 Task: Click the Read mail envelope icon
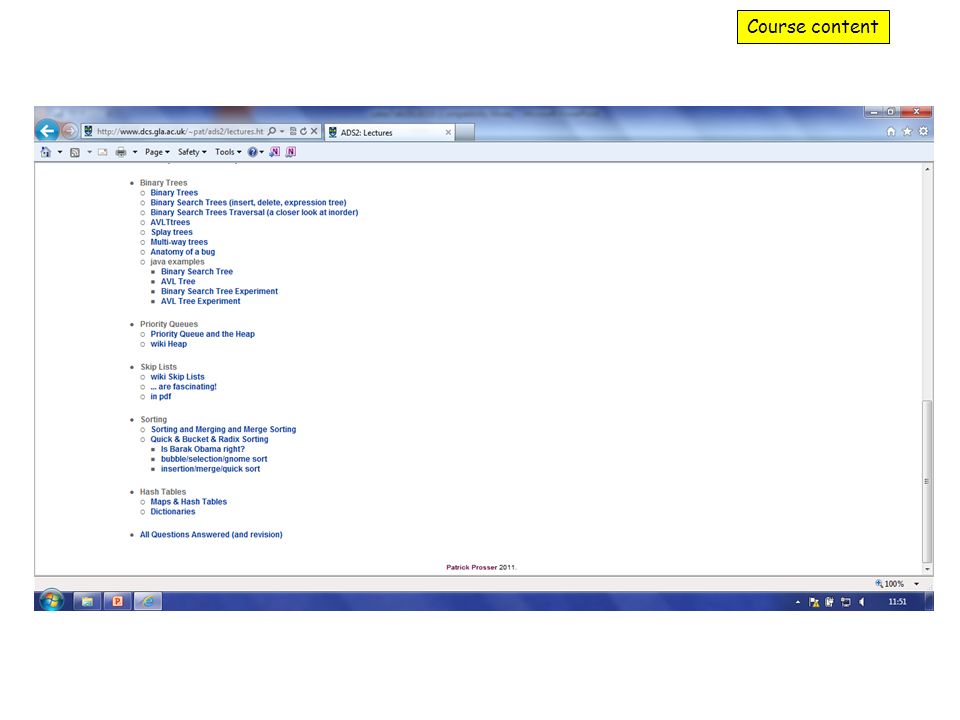point(102,152)
